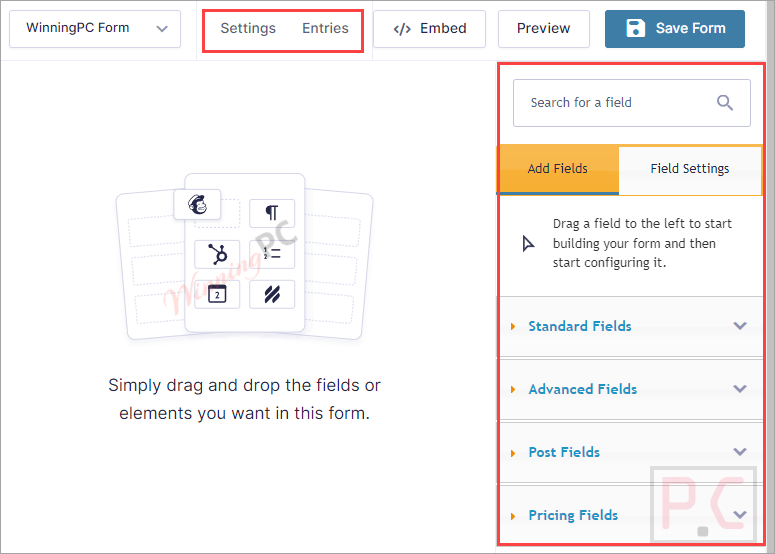The image size is (775, 554).
Task: Click the floppy disk save icon
Action: (635, 29)
